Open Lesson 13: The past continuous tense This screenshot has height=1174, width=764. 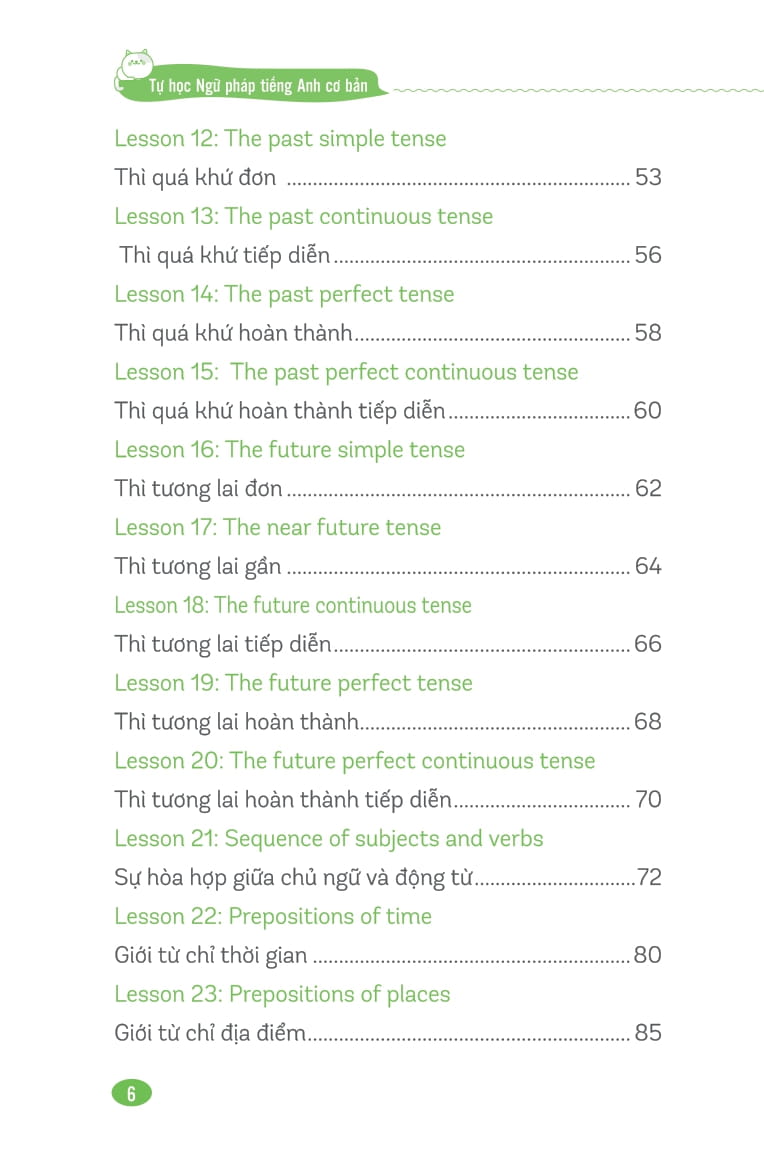click(x=303, y=217)
